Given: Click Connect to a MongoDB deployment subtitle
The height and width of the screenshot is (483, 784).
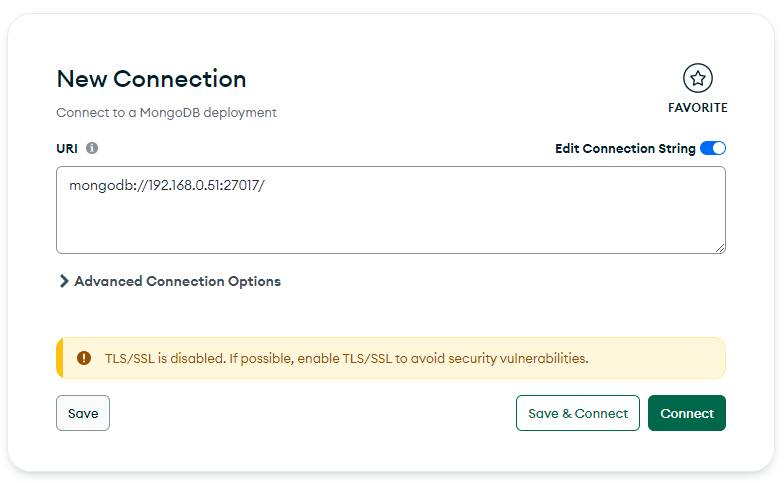Looking at the screenshot, I should pos(166,112).
